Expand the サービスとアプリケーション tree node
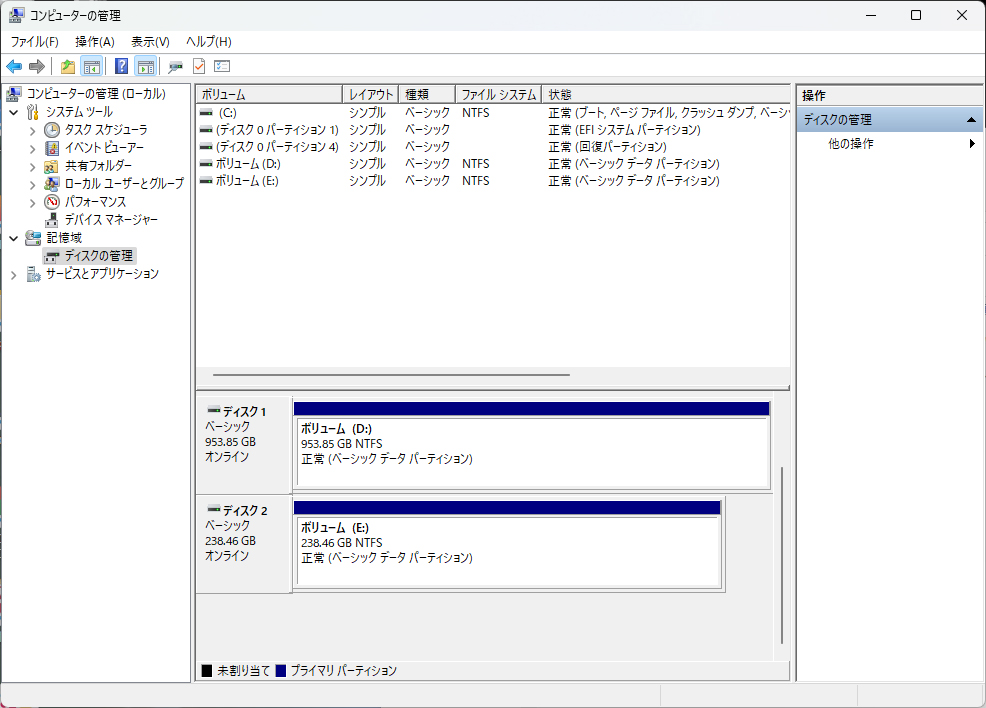 pos(14,273)
